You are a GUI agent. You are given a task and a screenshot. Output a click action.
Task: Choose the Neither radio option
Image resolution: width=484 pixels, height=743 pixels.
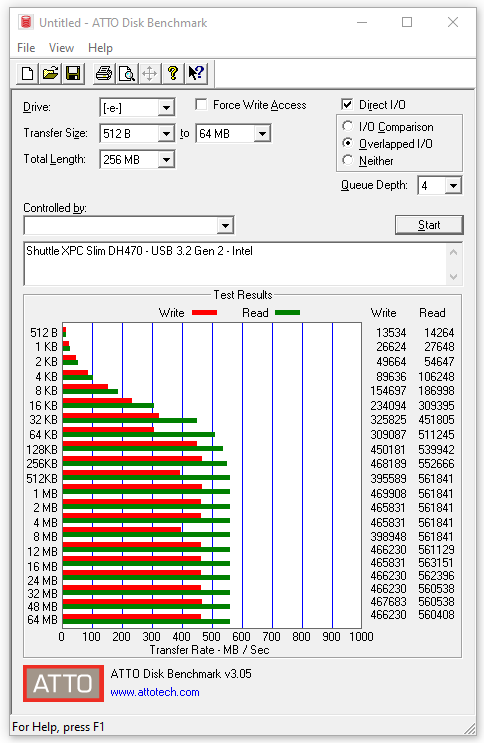[347, 160]
